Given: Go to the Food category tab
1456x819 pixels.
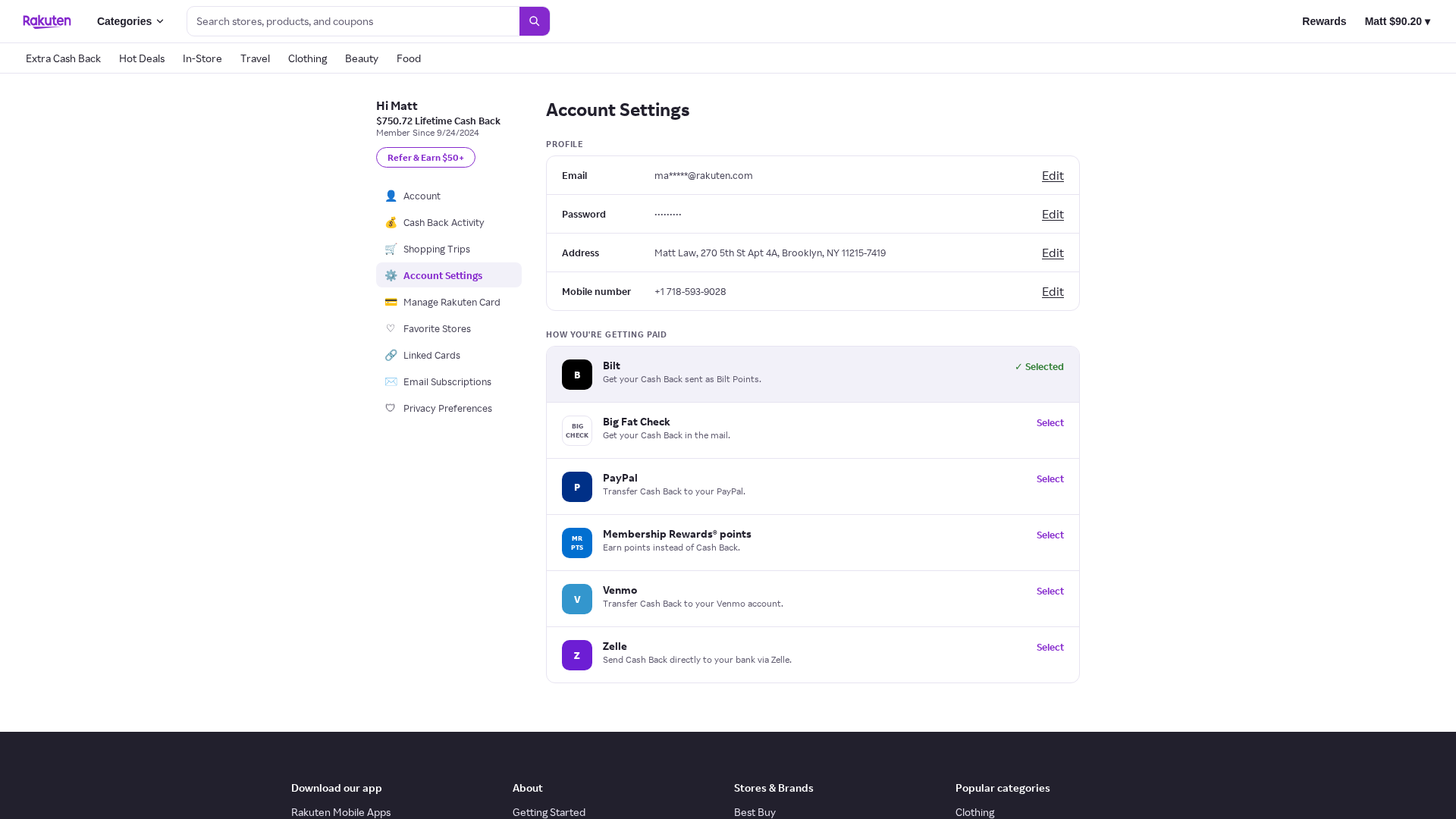Looking at the screenshot, I should [409, 58].
